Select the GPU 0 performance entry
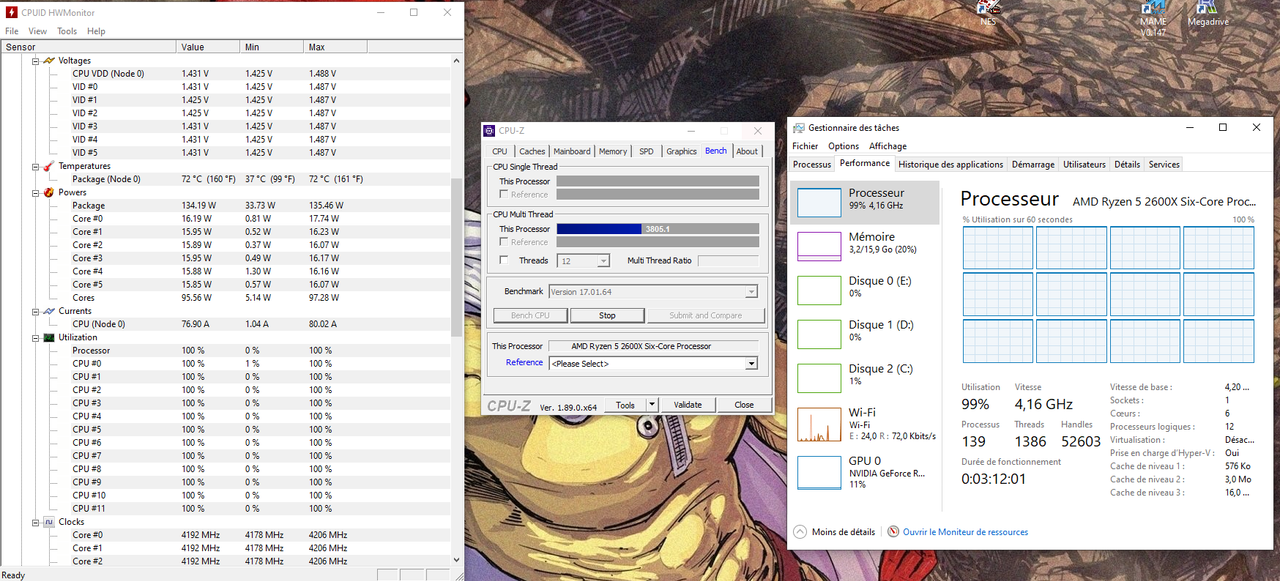 click(865, 471)
